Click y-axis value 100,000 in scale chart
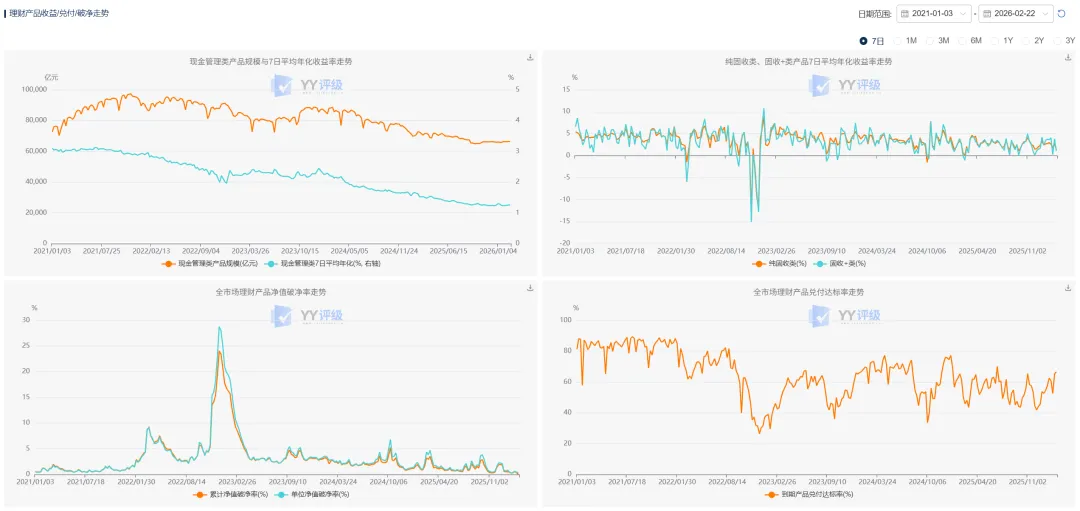Screen dimensions: 1080x511 (35, 90)
